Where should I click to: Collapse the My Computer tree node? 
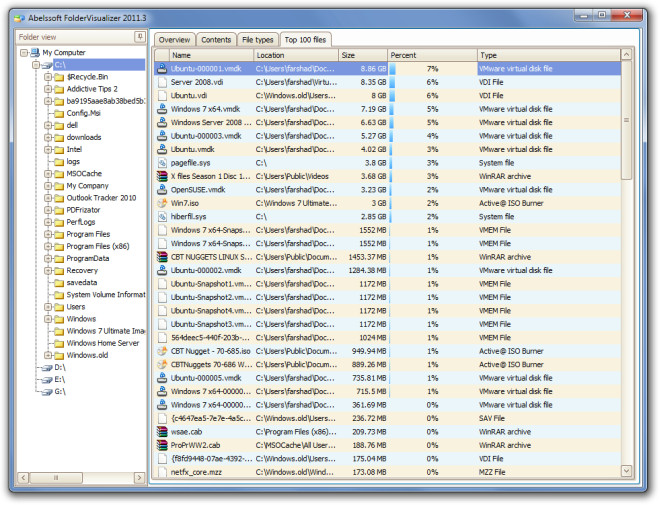24,53
